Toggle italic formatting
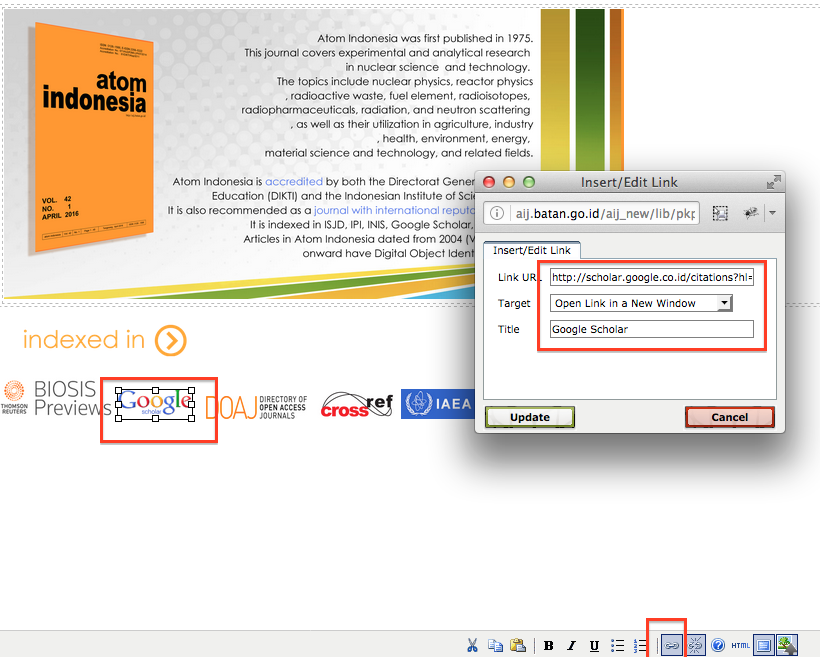Viewport: 820px width, 657px height. [571, 645]
